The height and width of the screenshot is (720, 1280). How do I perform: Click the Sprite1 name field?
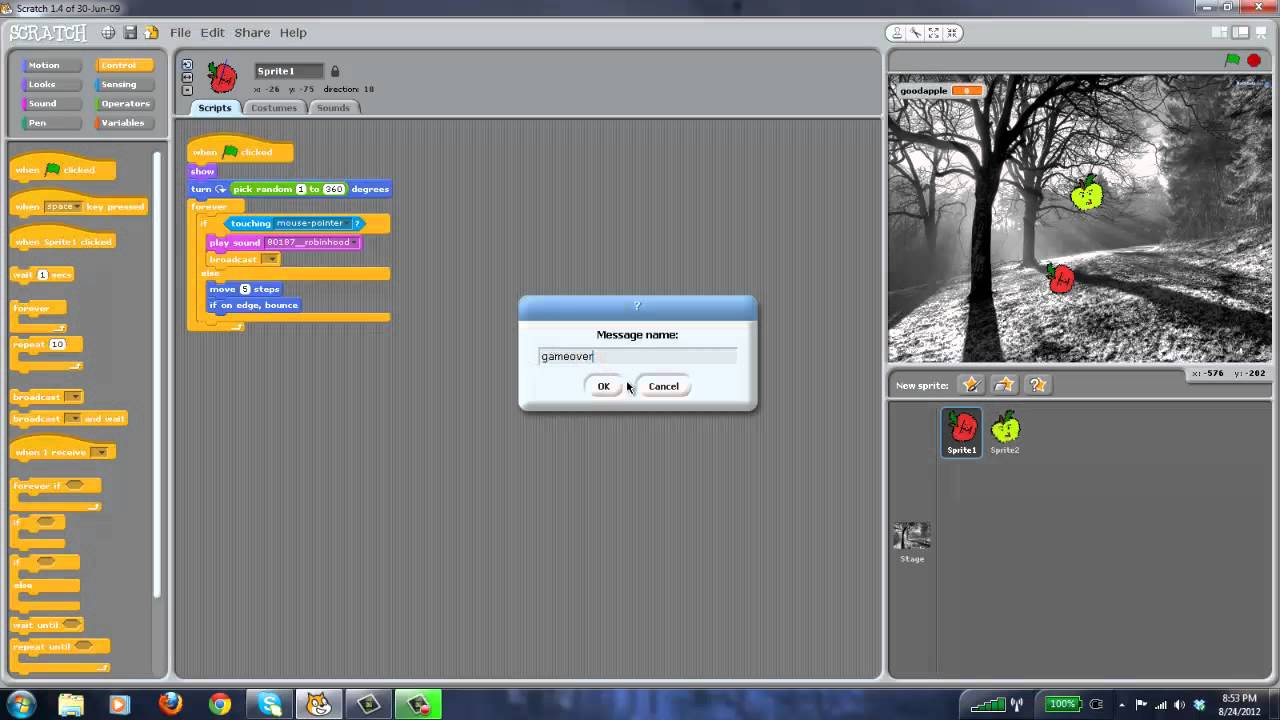click(x=289, y=71)
